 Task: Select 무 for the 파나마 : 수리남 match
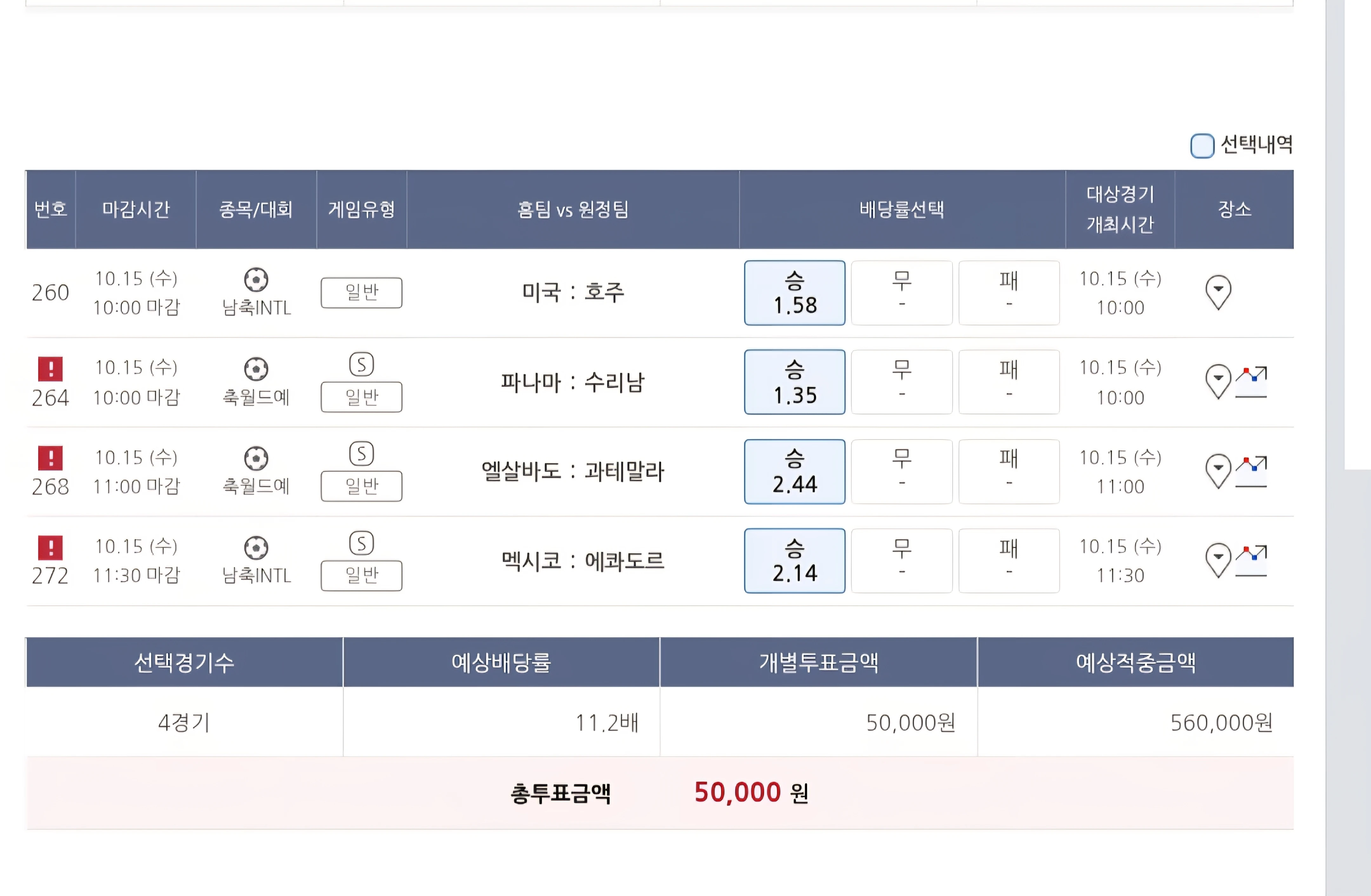(902, 381)
